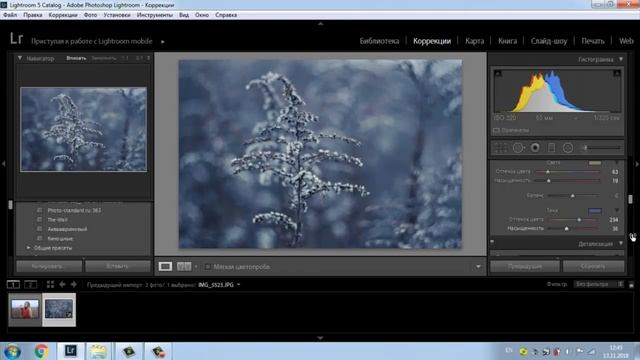Viewport: 640px width, 360px height.
Task: Collapse the Histogram panel triangle
Action: pos(621,60)
